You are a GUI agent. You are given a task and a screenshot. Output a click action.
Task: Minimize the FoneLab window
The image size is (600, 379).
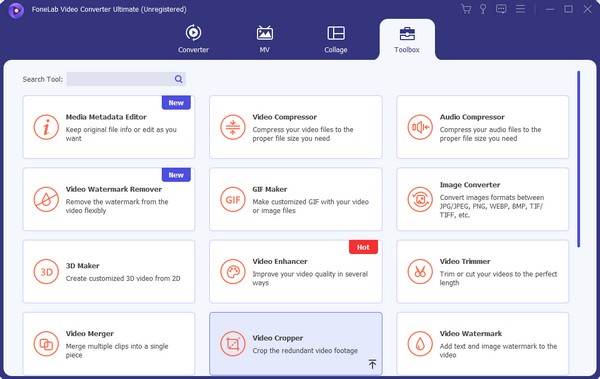(x=550, y=9)
